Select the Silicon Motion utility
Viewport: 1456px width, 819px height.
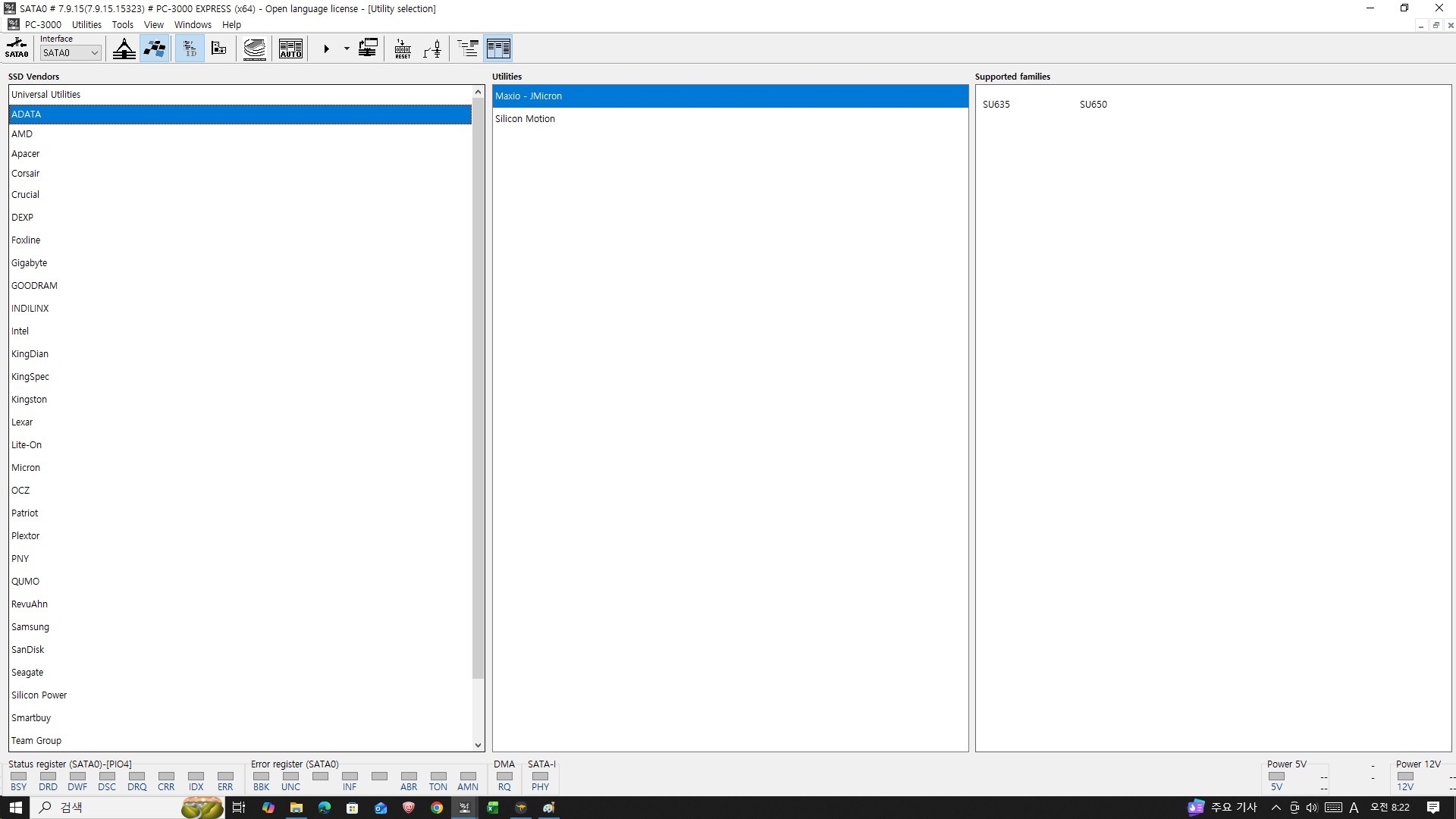(x=730, y=119)
